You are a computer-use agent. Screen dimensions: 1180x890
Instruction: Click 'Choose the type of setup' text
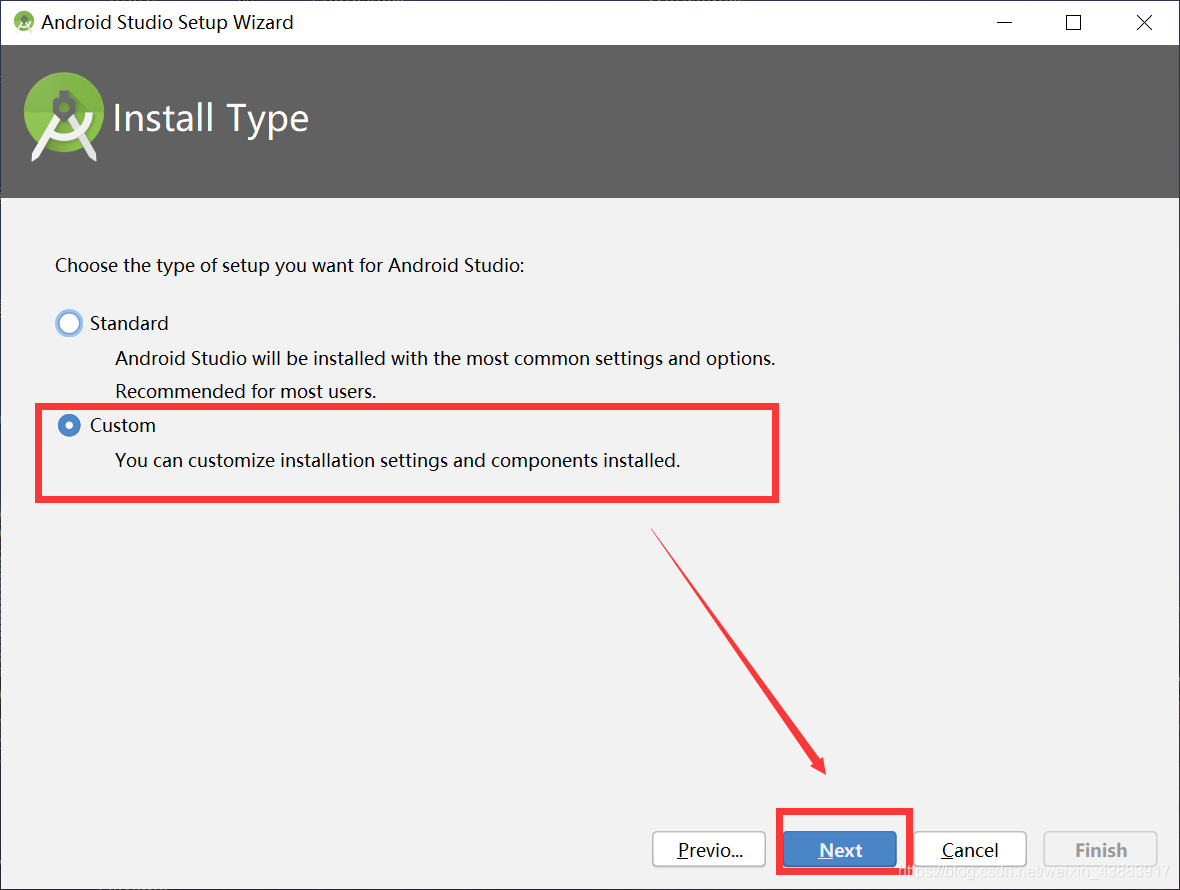tap(290, 266)
